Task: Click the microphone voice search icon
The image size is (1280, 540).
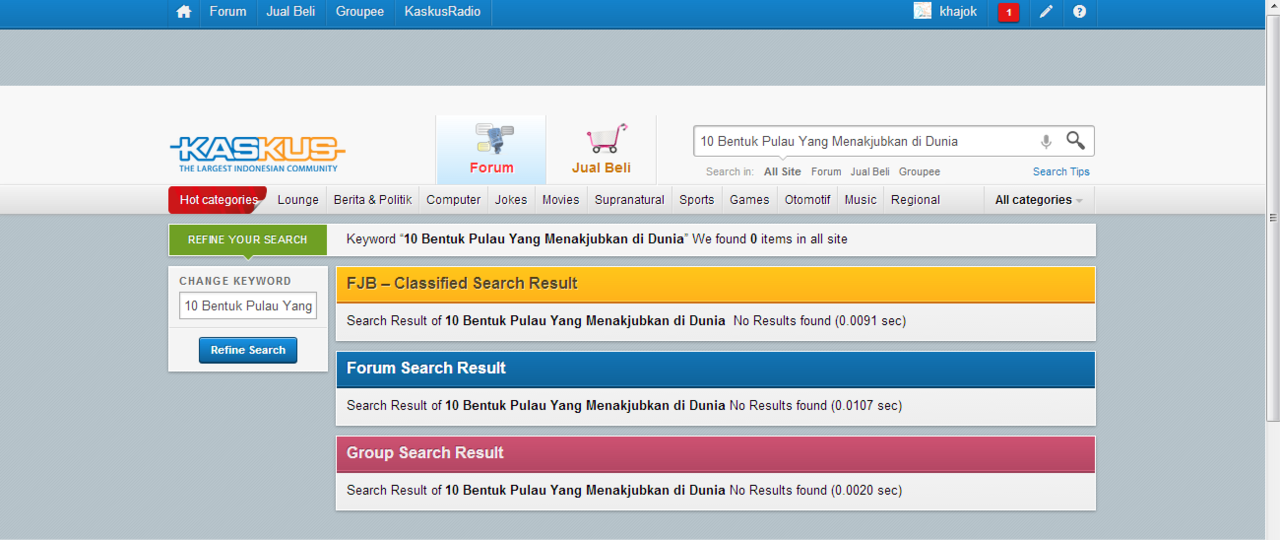Action: point(1046,141)
